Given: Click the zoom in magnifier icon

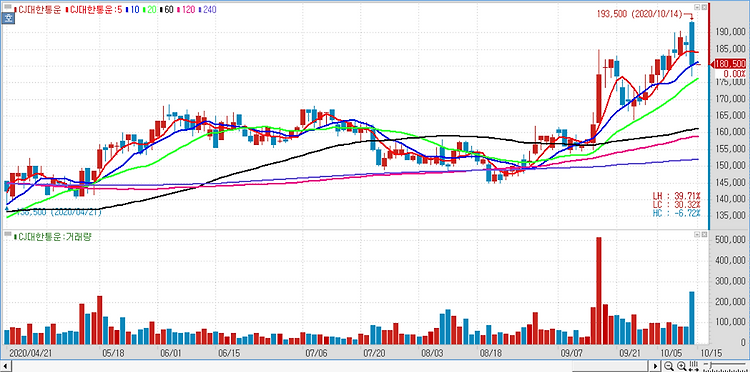Looking at the screenshot, I should 681,366.
